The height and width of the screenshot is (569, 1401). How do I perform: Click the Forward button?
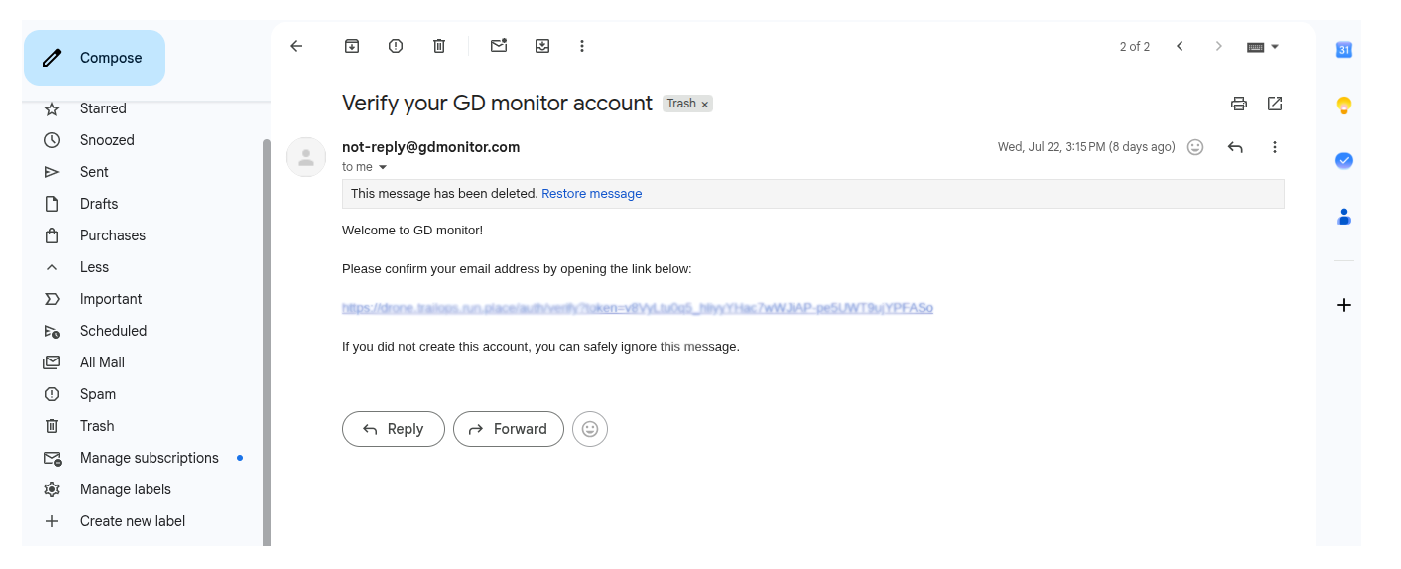508,429
